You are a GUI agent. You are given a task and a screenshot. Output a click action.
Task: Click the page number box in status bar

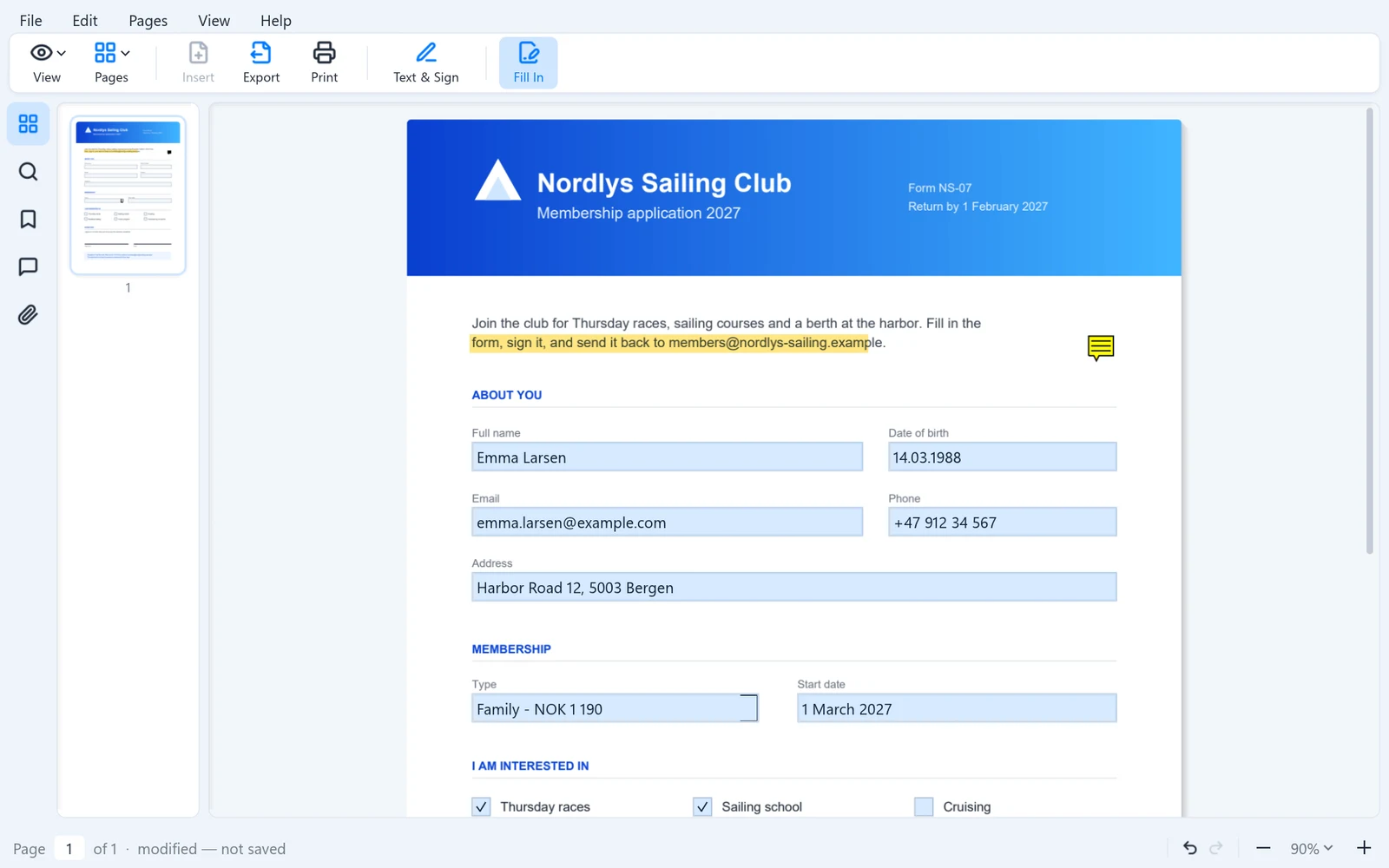(69, 848)
